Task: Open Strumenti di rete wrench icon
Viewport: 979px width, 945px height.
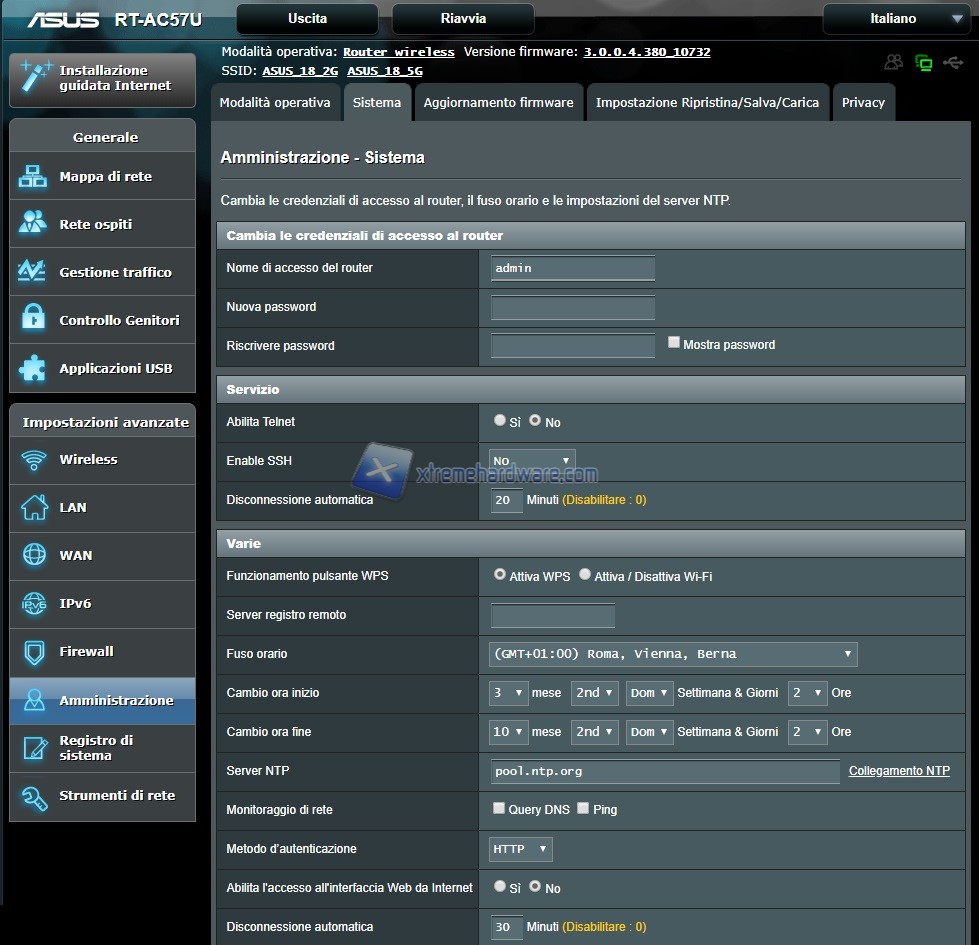Action: [34, 796]
